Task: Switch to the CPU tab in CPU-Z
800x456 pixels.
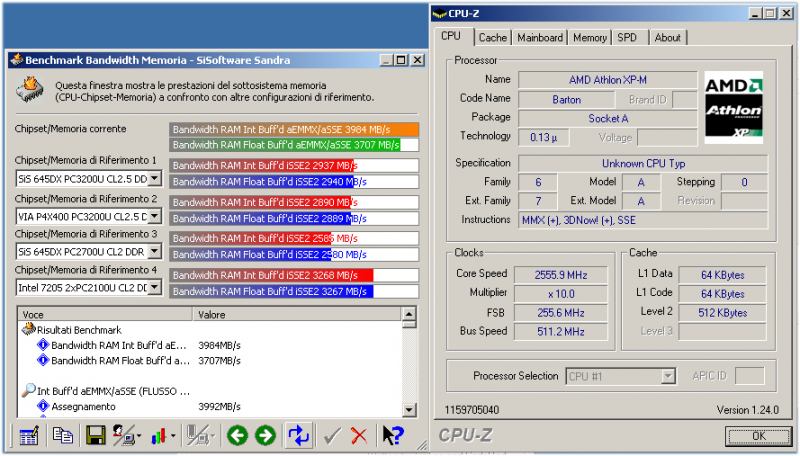Action: tap(451, 36)
